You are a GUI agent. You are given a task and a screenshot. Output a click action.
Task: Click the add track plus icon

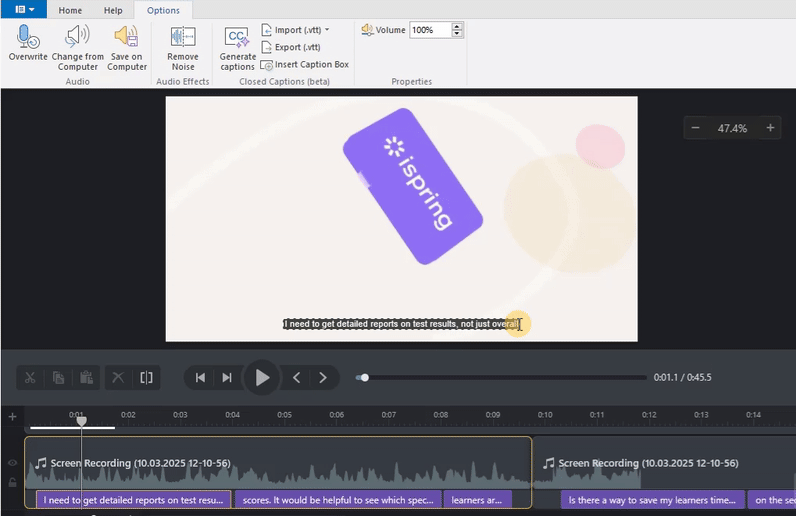point(12,416)
